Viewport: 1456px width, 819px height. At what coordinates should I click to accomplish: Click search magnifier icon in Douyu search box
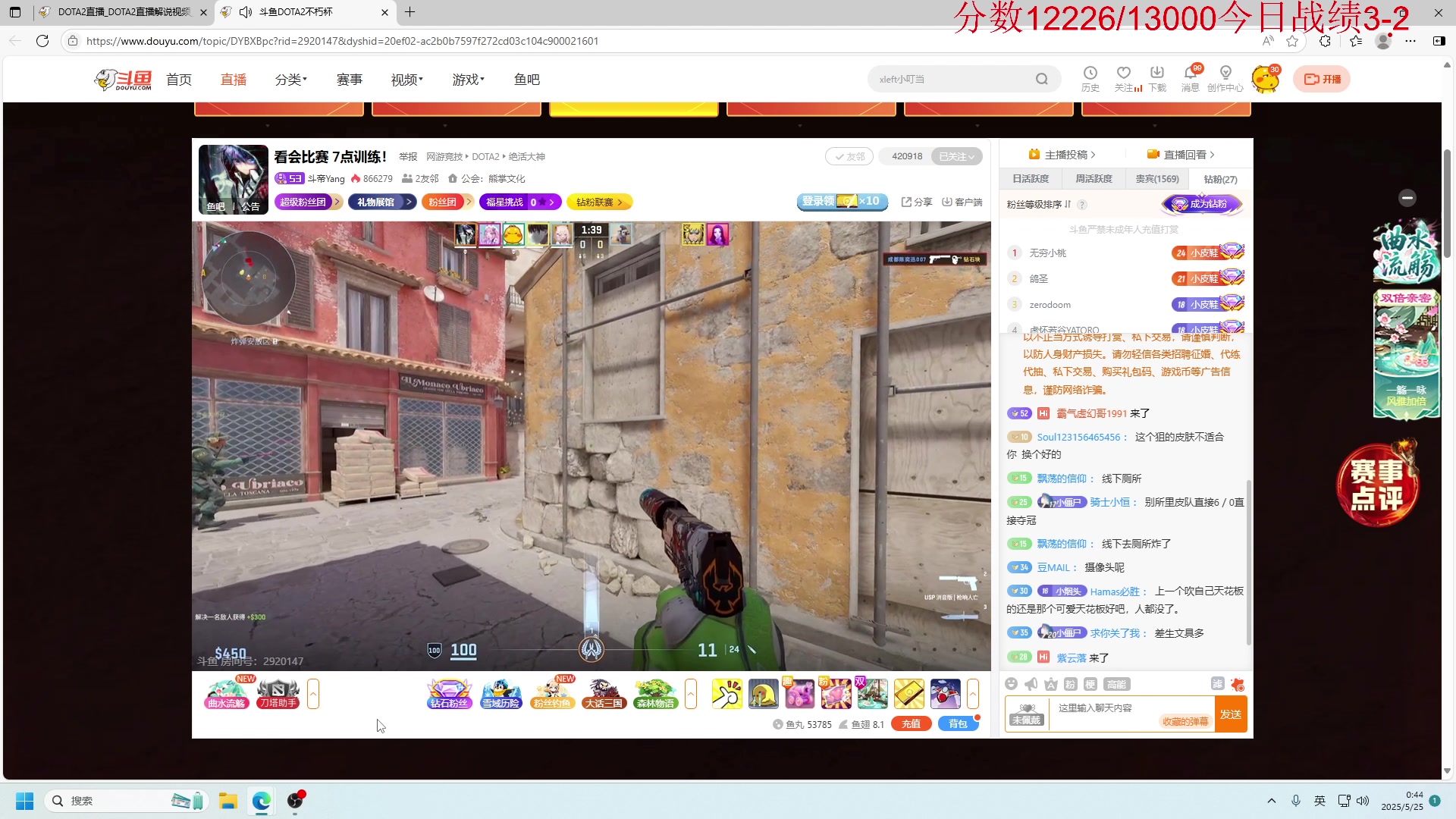click(x=1042, y=79)
